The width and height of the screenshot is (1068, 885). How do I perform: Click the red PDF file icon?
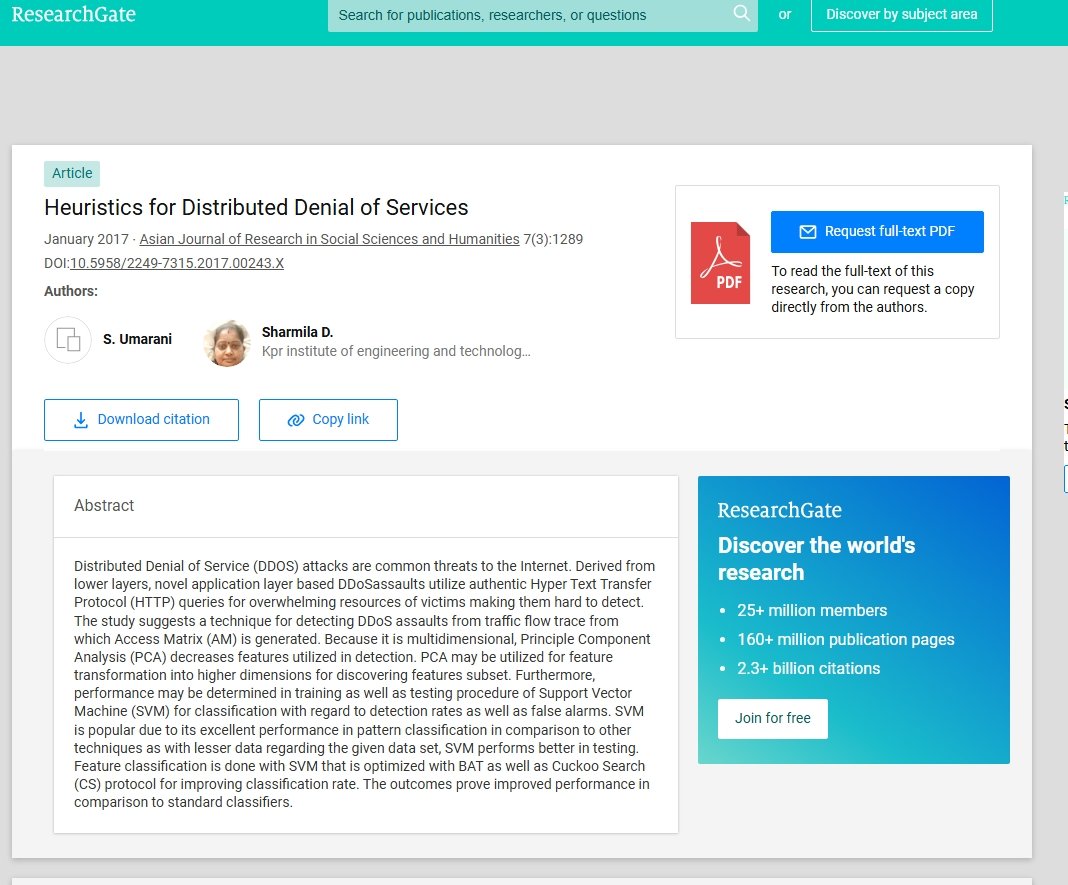coord(720,263)
